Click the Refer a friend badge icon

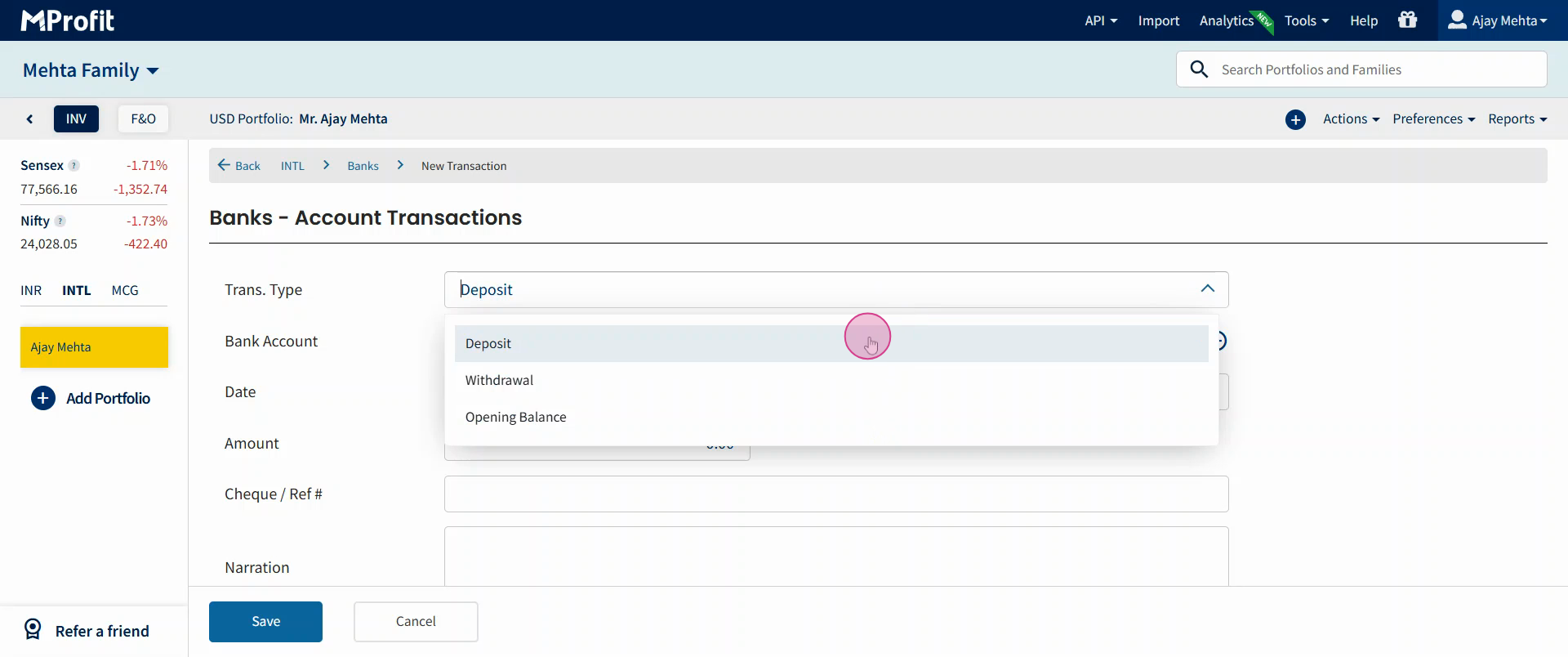(x=33, y=629)
